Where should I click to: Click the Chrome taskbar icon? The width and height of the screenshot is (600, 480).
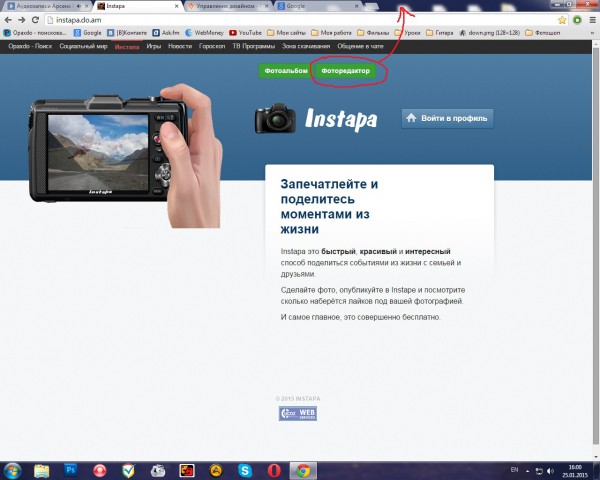(x=303, y=470)
